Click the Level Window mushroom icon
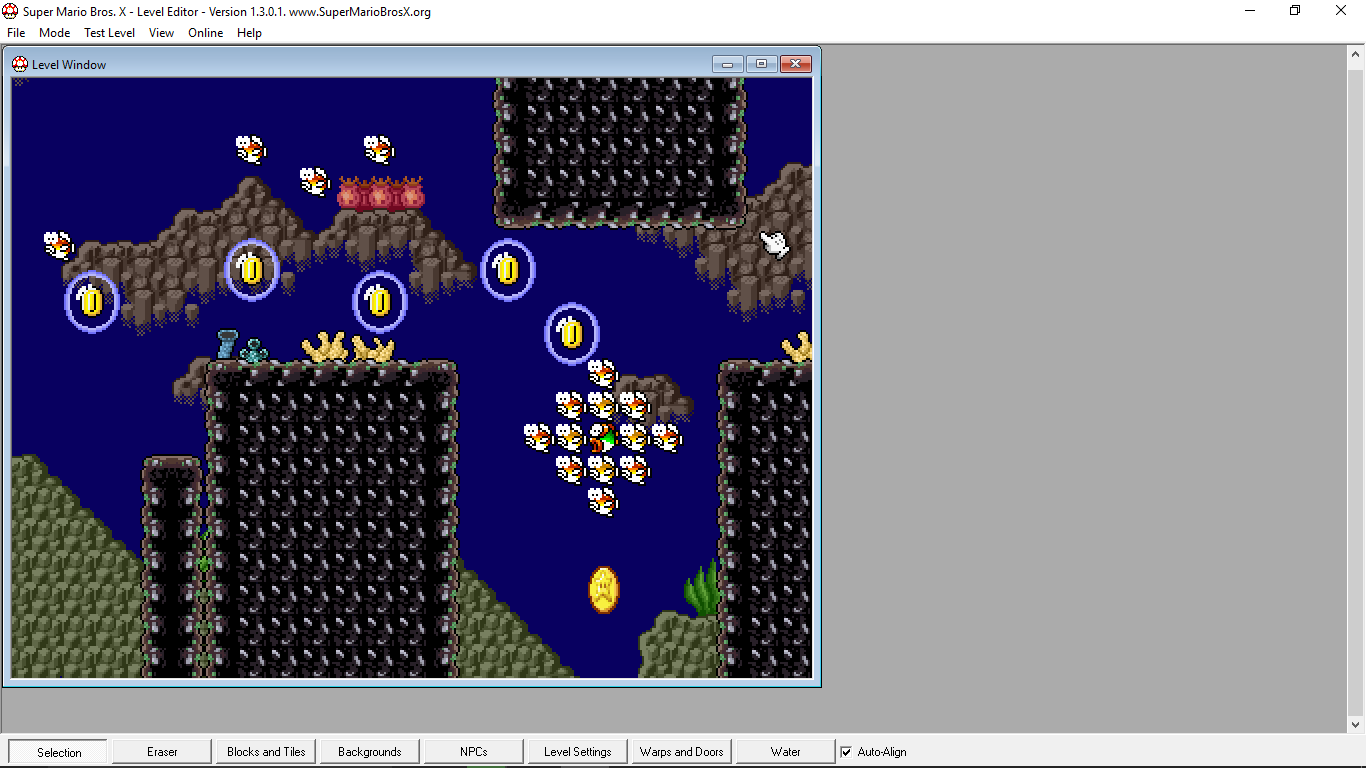The width and height of the screenshot is (1366, 768). [20, 64]
